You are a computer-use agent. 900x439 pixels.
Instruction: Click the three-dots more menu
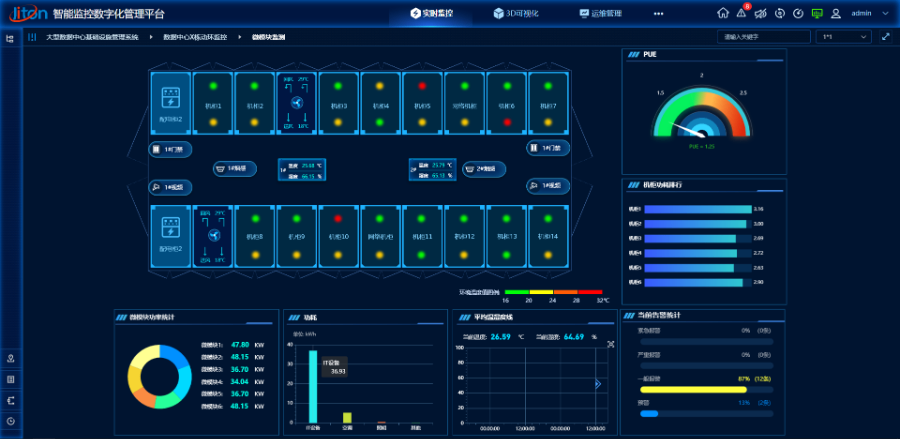point(658,14)
